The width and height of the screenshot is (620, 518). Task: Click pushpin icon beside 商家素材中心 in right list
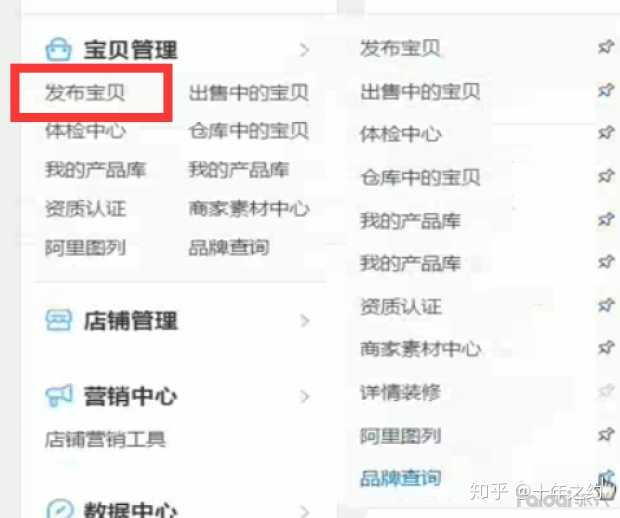pyautogui.click(x=606, y=348)
